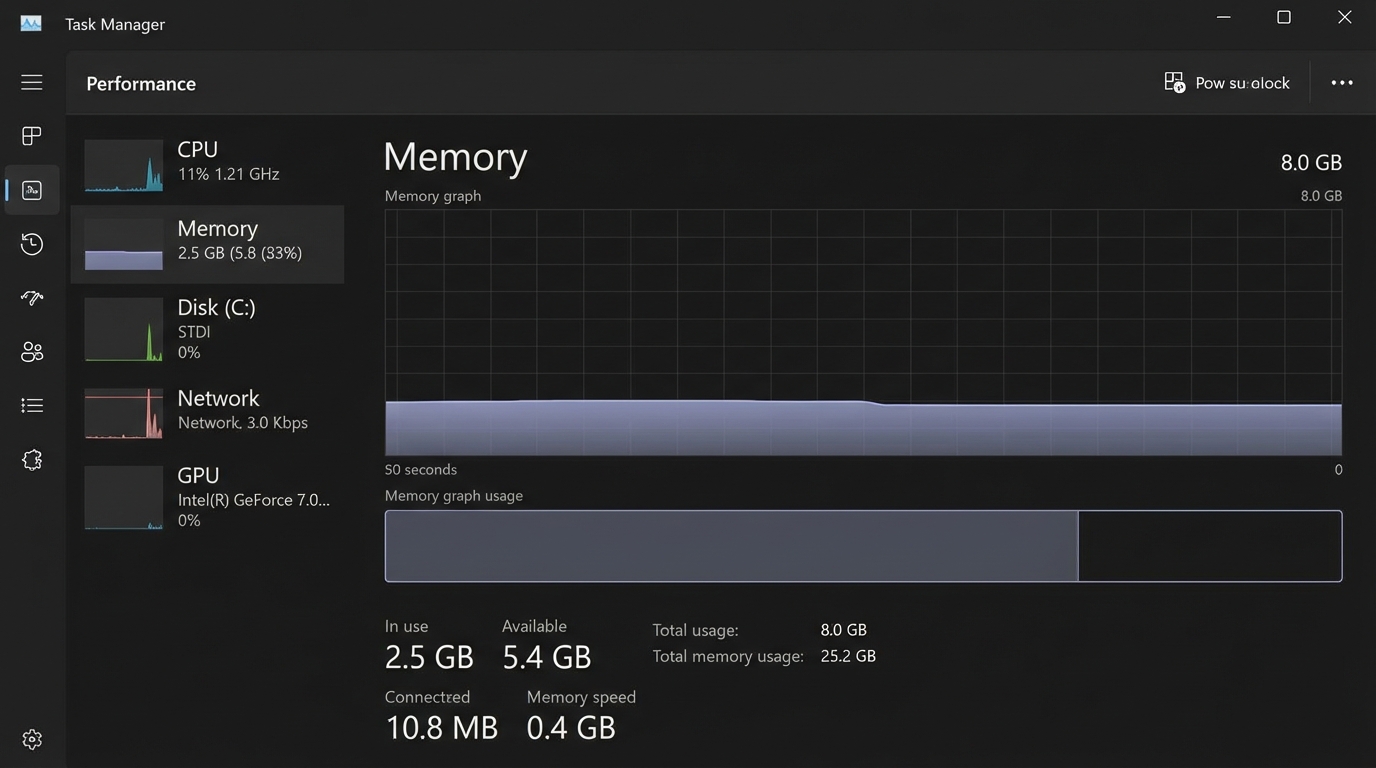
Task: Open the Services panel
Action: (31, 459)
